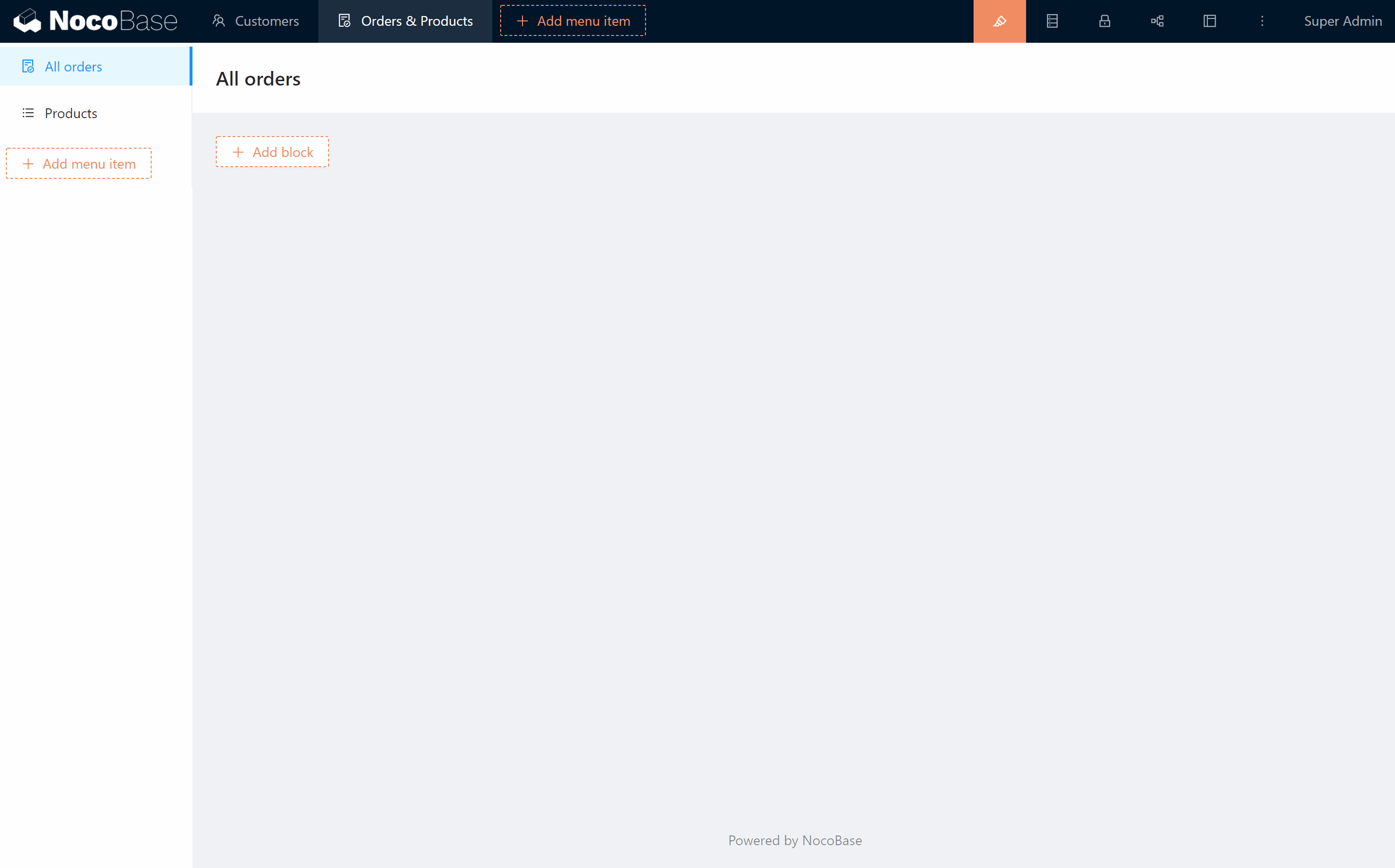Viewport: 1395px width, 868px height.
Task: Select the Orders & Products menu icon
Action: (344, 21)
